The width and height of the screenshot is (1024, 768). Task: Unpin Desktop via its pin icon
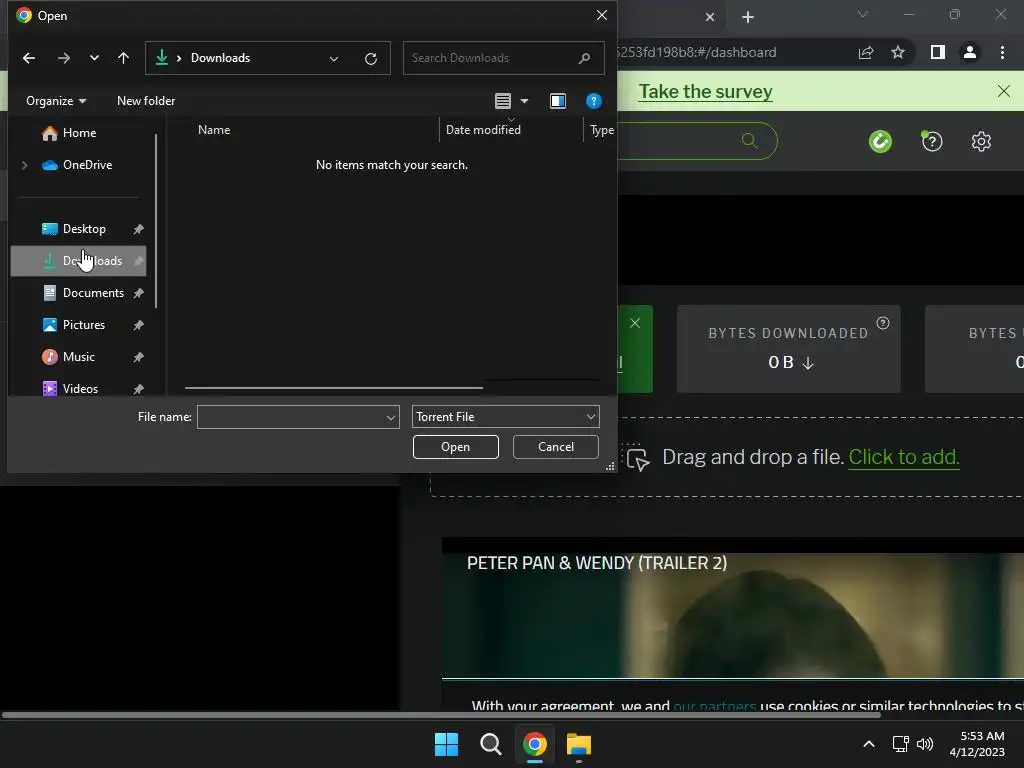pyautogui.click(x=138, y=229)
